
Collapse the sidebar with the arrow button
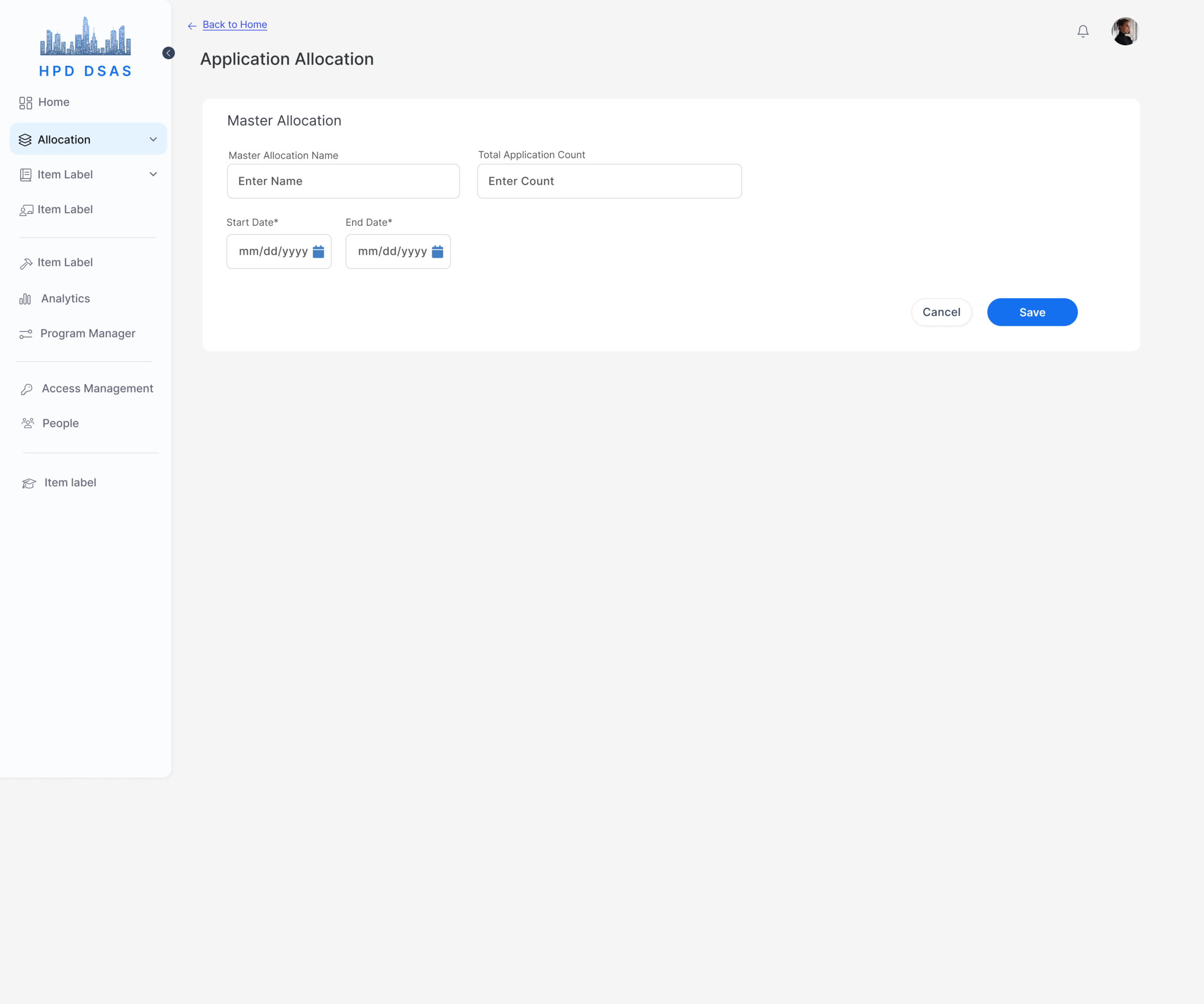[x=168, y=53]
